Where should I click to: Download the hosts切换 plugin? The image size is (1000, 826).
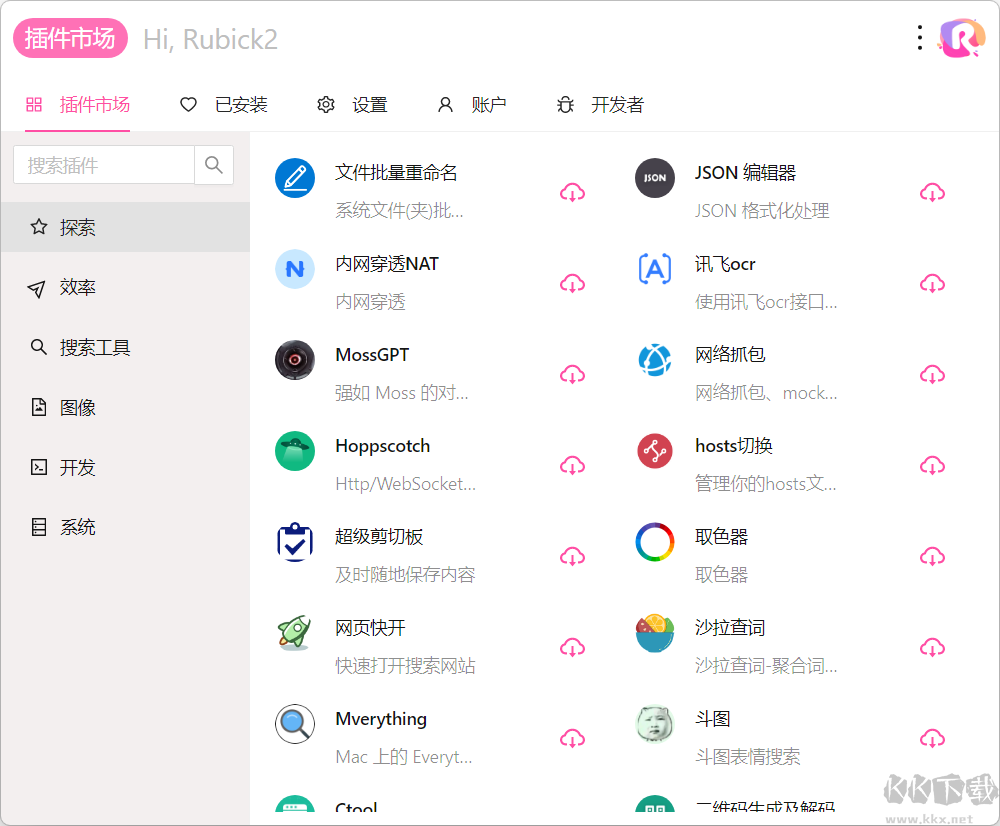(x=932, y=466)
